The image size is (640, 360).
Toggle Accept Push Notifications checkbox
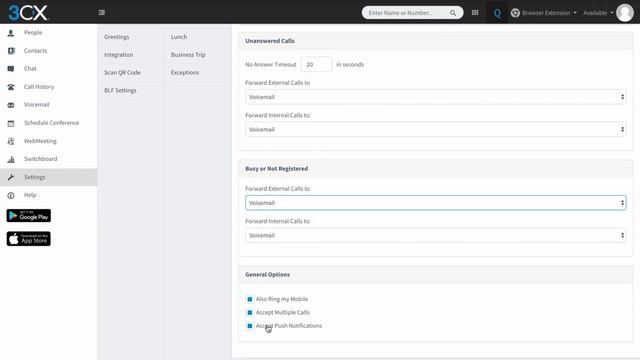pyautogui.click(x=250, y=326)
